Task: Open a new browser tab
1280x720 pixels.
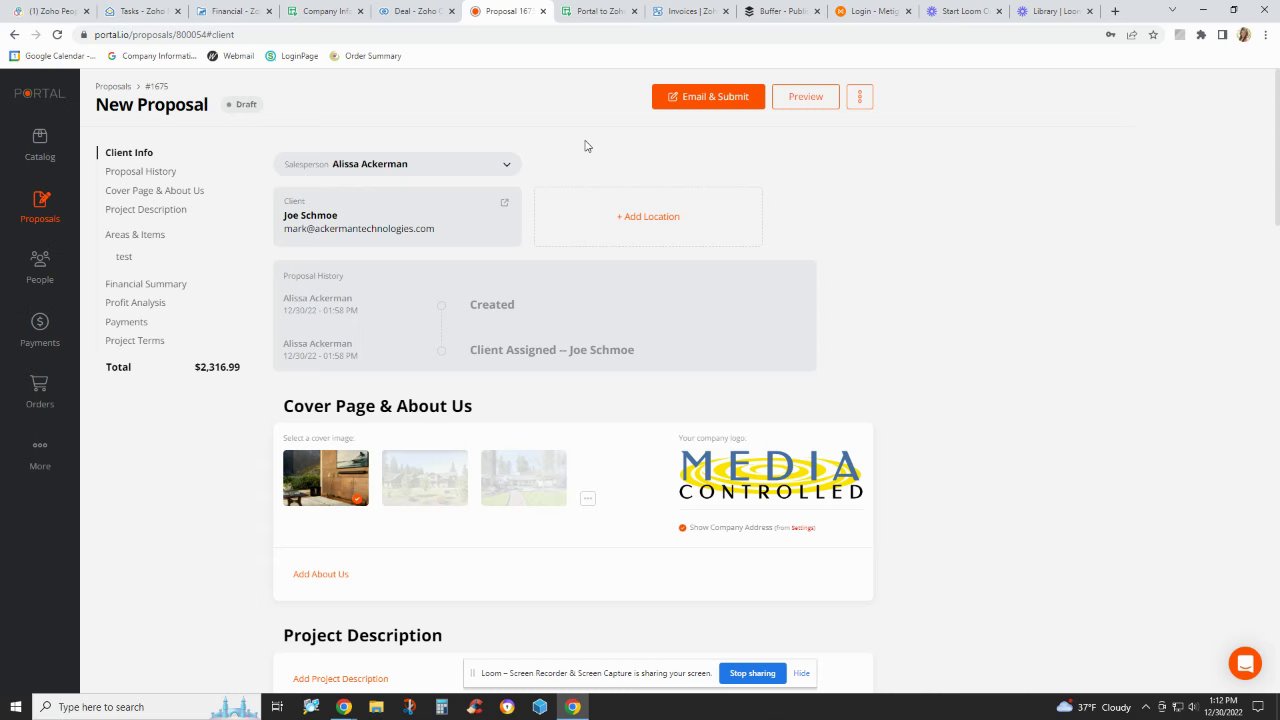Action: pyautogui.click(x=1115, y=11)
